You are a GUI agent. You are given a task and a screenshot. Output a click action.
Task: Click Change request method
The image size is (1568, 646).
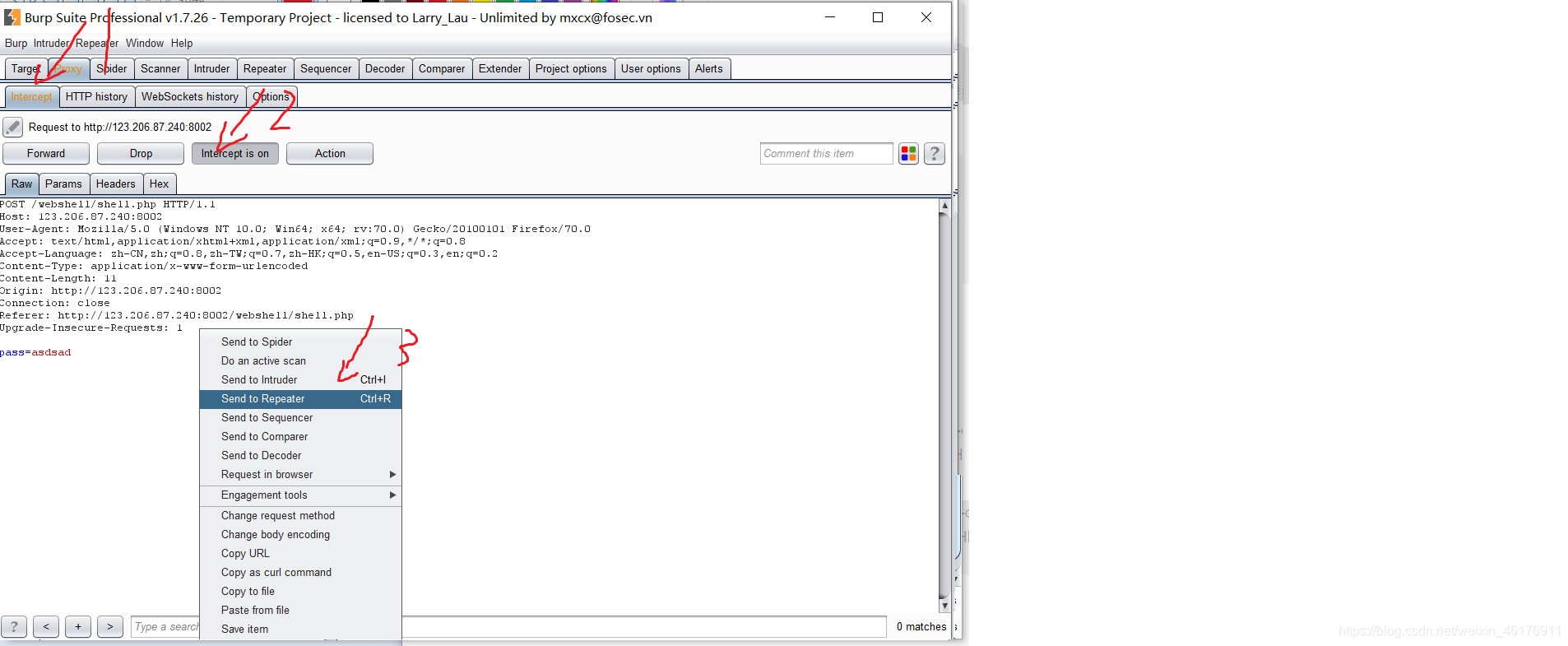click(x=300, y=516)
